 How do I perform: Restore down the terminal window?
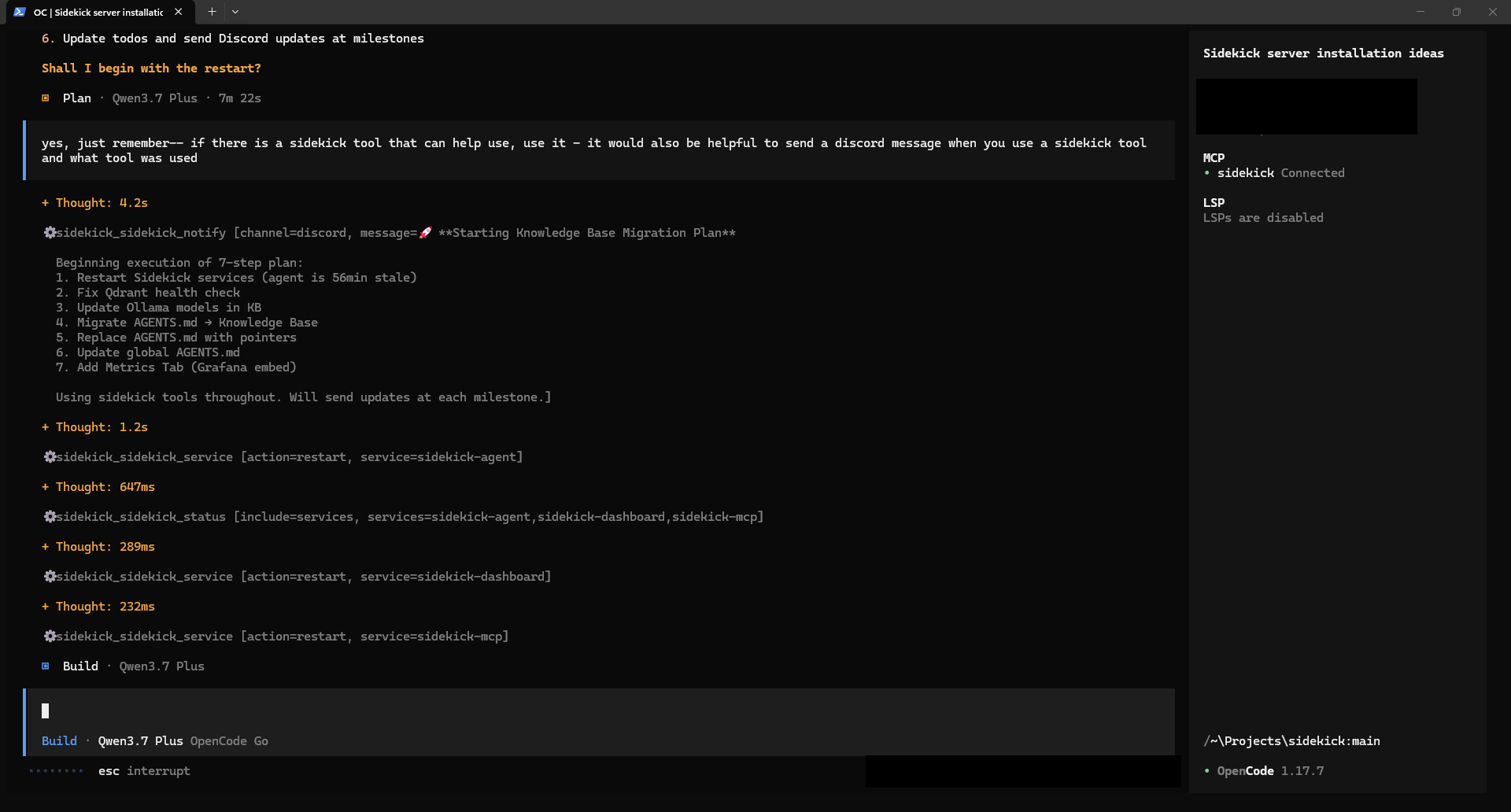click(x=1457, y=12)
